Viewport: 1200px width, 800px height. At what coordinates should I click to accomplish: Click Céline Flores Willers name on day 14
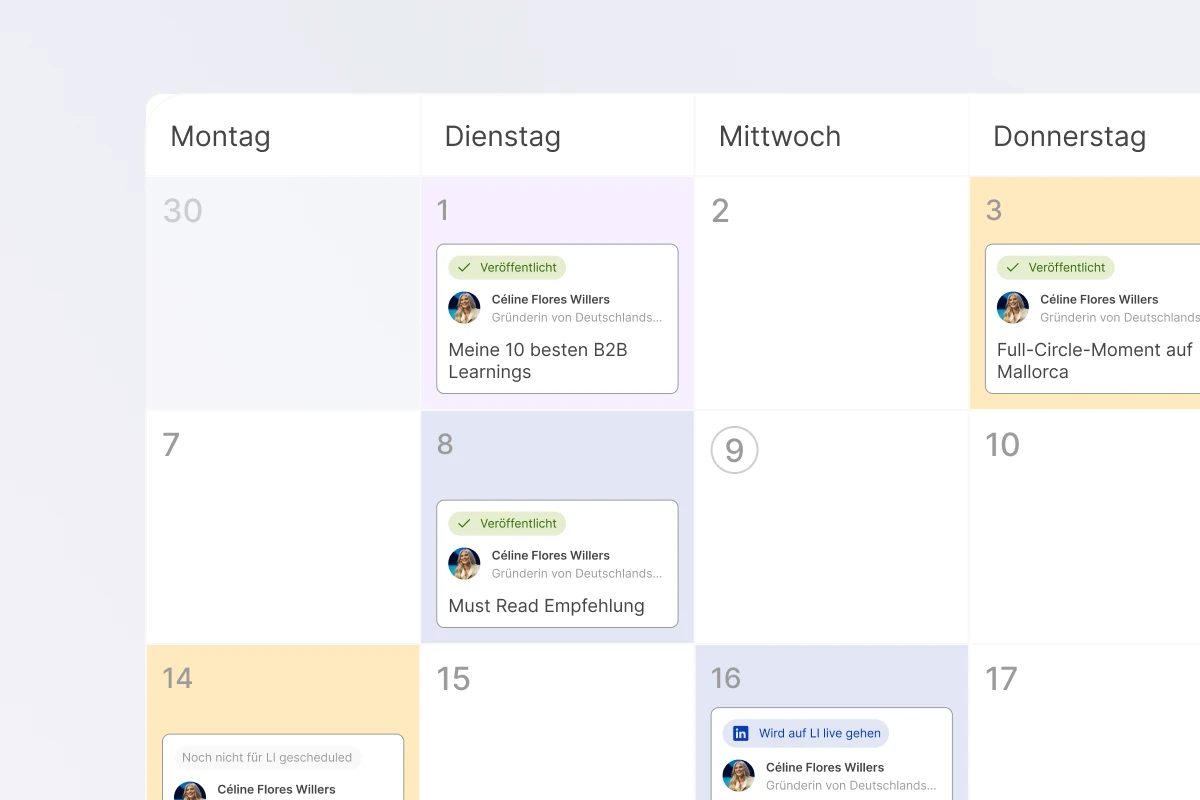[276, 789]
